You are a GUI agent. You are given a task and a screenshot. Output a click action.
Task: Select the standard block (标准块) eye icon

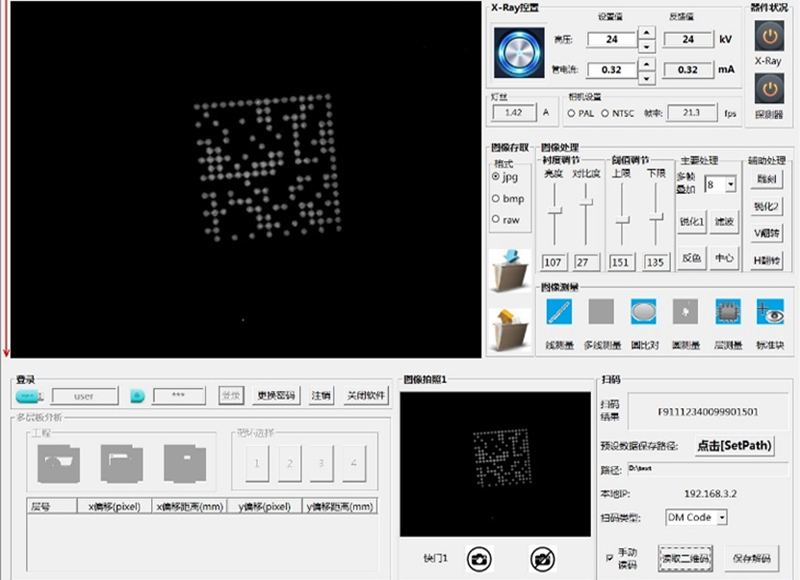(x=769, y=312)
